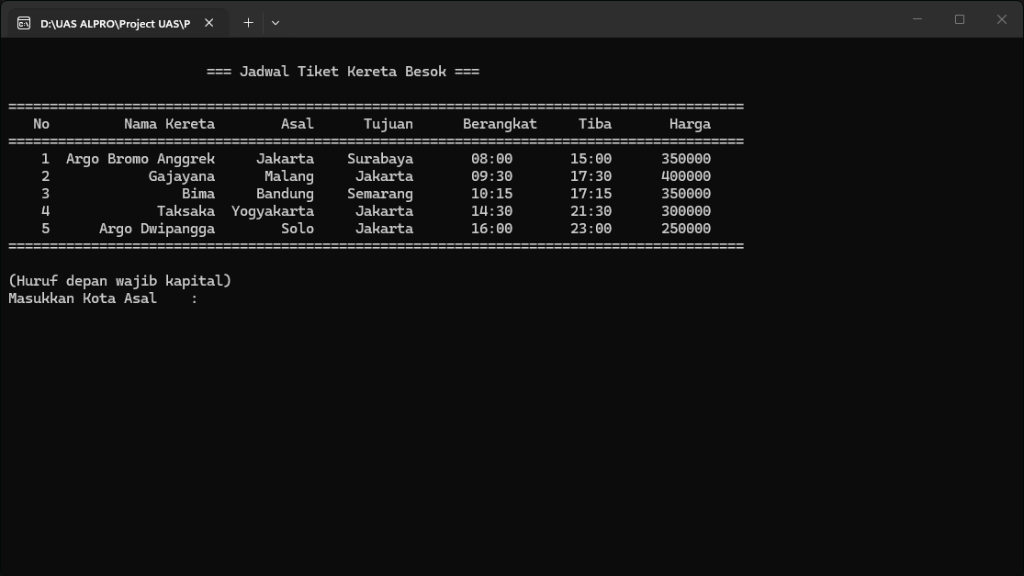Click arrival time '23:00'

coord(591,229)
